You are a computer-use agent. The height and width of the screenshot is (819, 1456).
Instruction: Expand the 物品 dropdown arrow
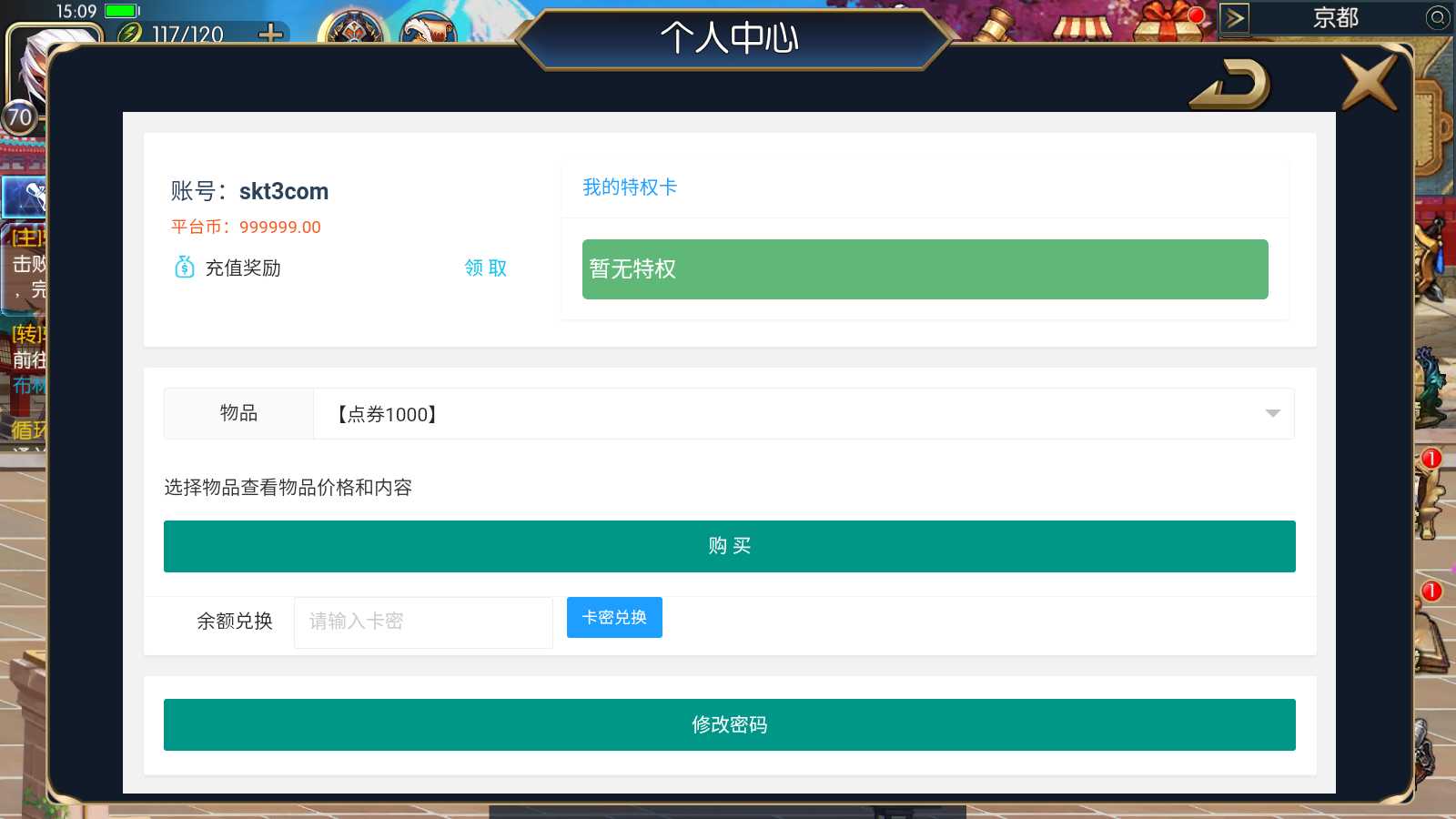[1272, 414]
